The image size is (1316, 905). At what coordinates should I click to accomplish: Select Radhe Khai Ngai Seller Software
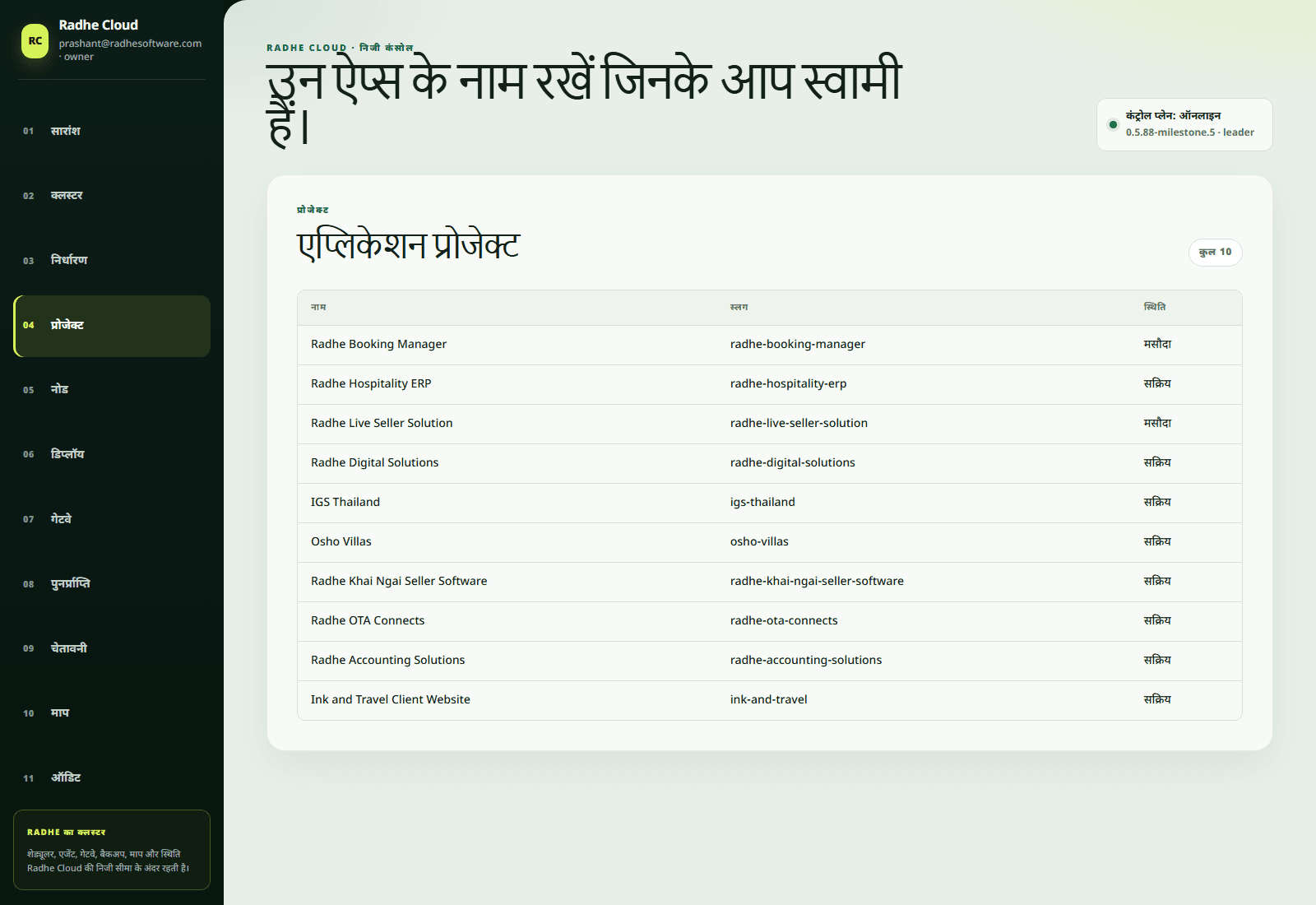click(399, 582)
